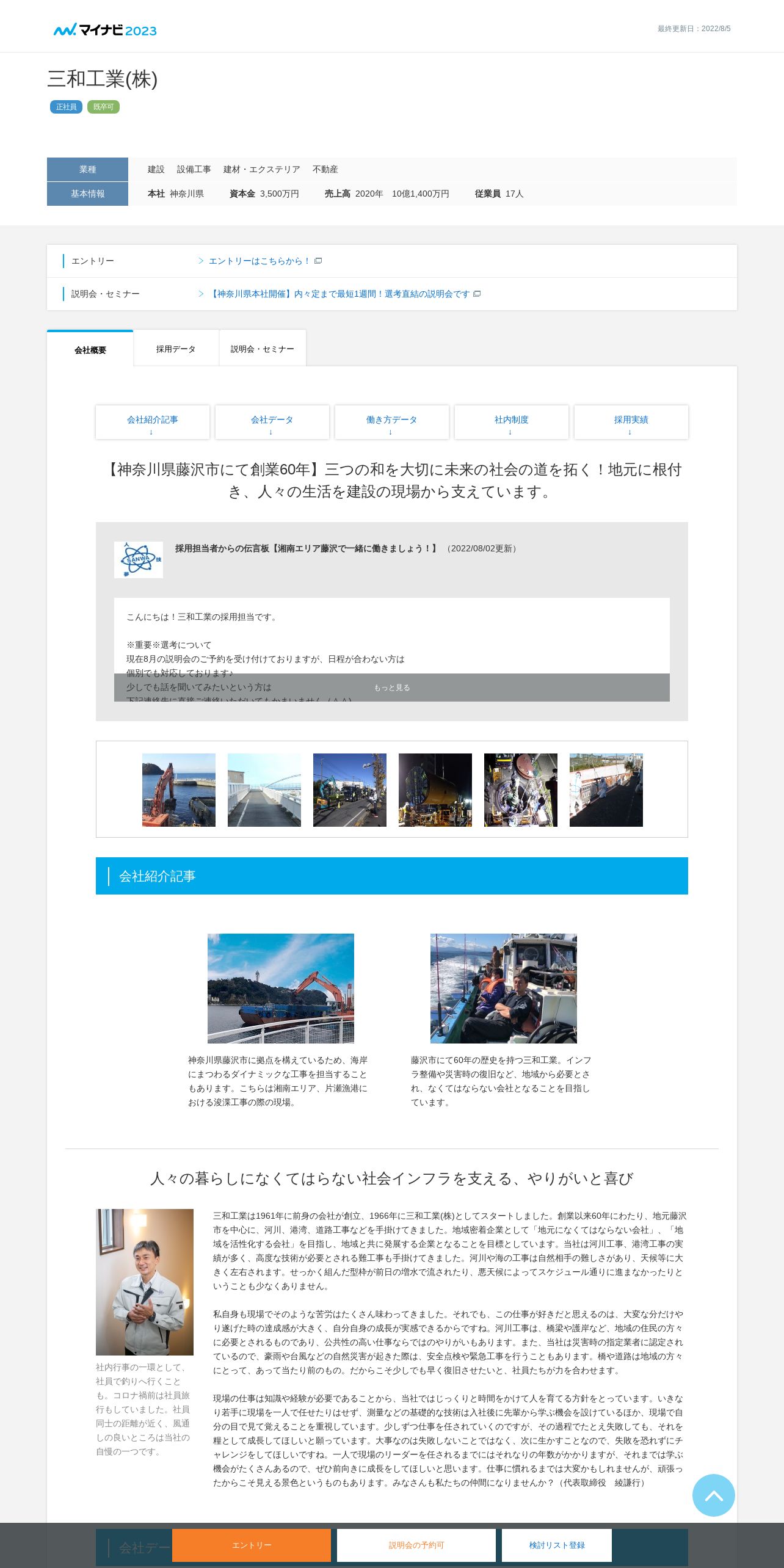Click the 設備工事 industry label

pos(194,169)
